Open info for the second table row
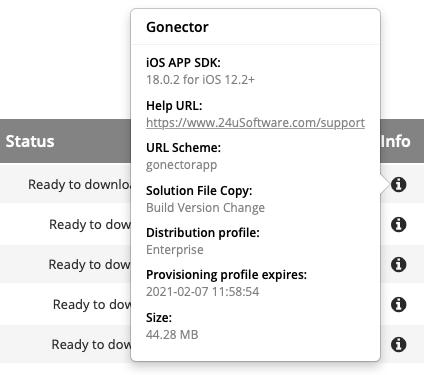The width and height of the screenshot is (426, 375). (x=398, y=224)
